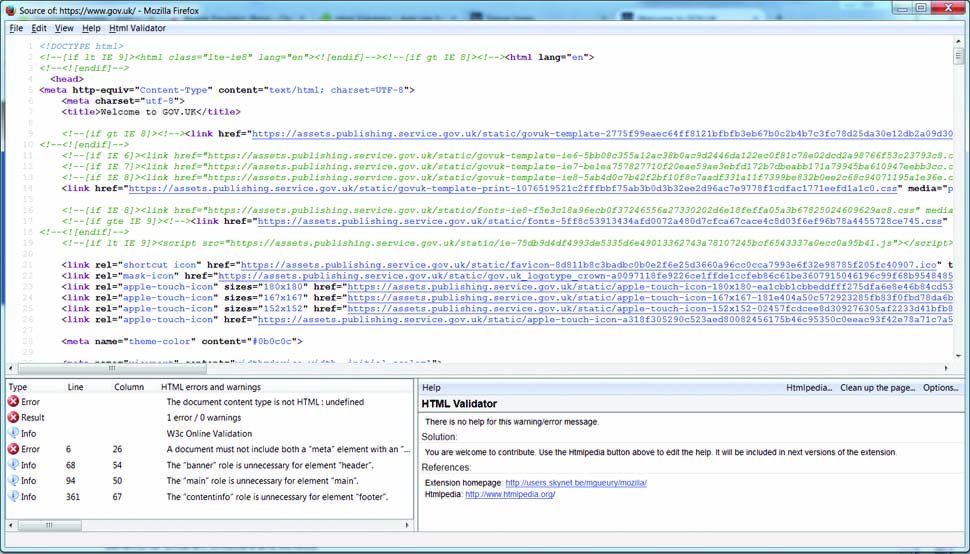Open the validator Options... button
This screenshot has width=970, height=554.
click(x=940, y=388)
